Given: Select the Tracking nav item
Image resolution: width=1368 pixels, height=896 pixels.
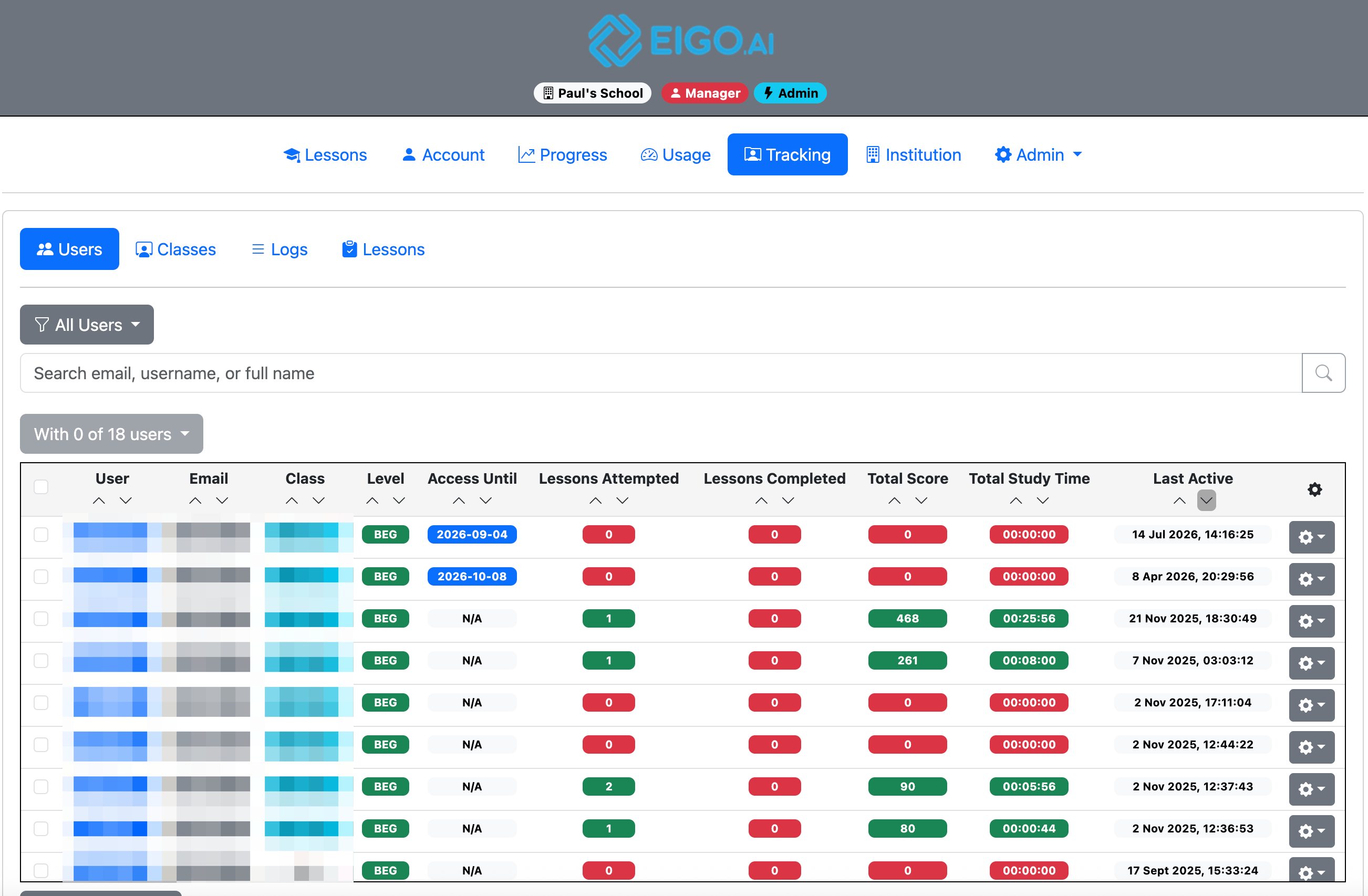Looking at the screenshot, I should click(787, 154).
